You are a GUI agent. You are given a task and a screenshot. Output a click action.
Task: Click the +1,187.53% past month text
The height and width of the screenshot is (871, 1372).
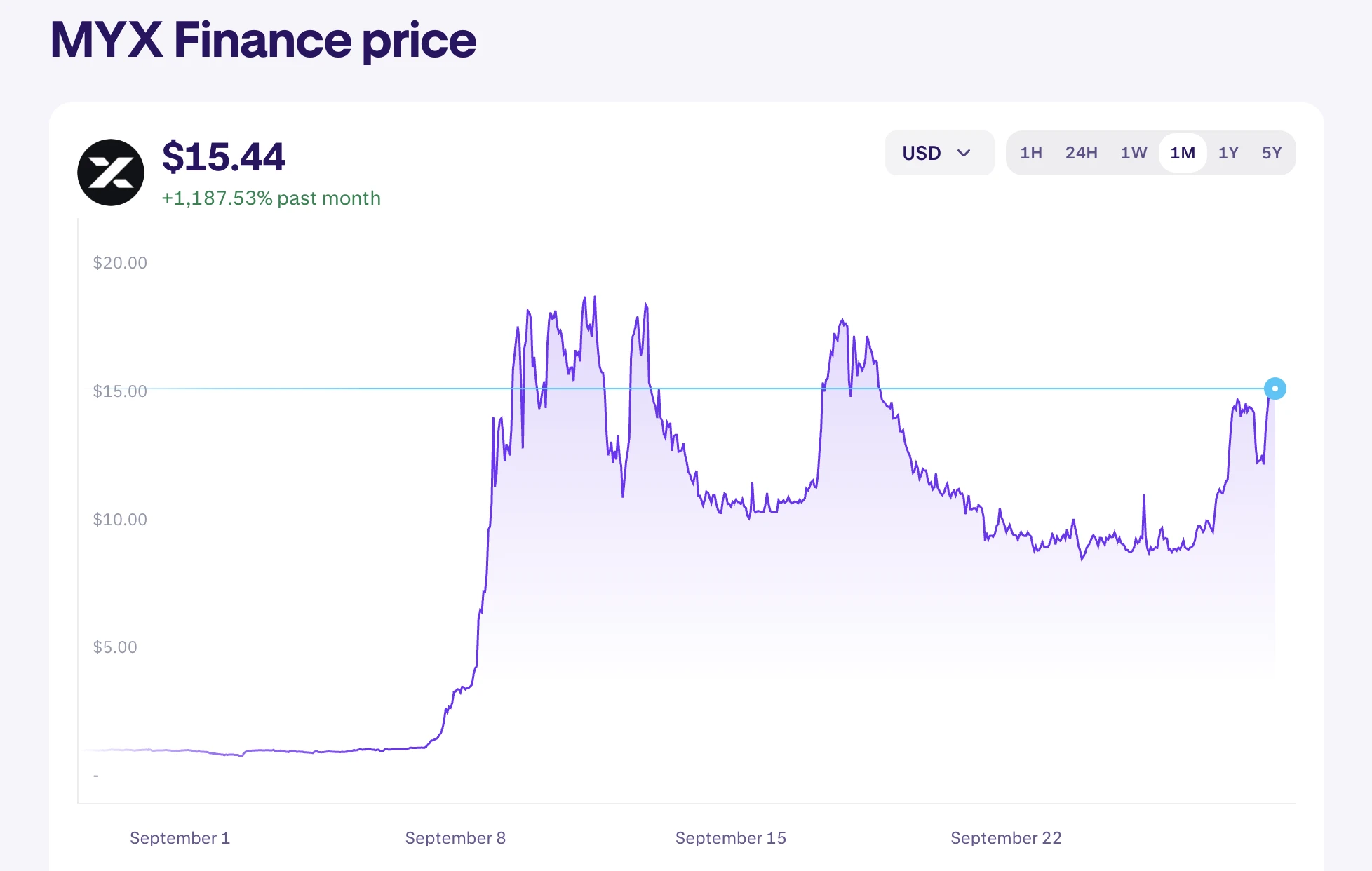271,198
